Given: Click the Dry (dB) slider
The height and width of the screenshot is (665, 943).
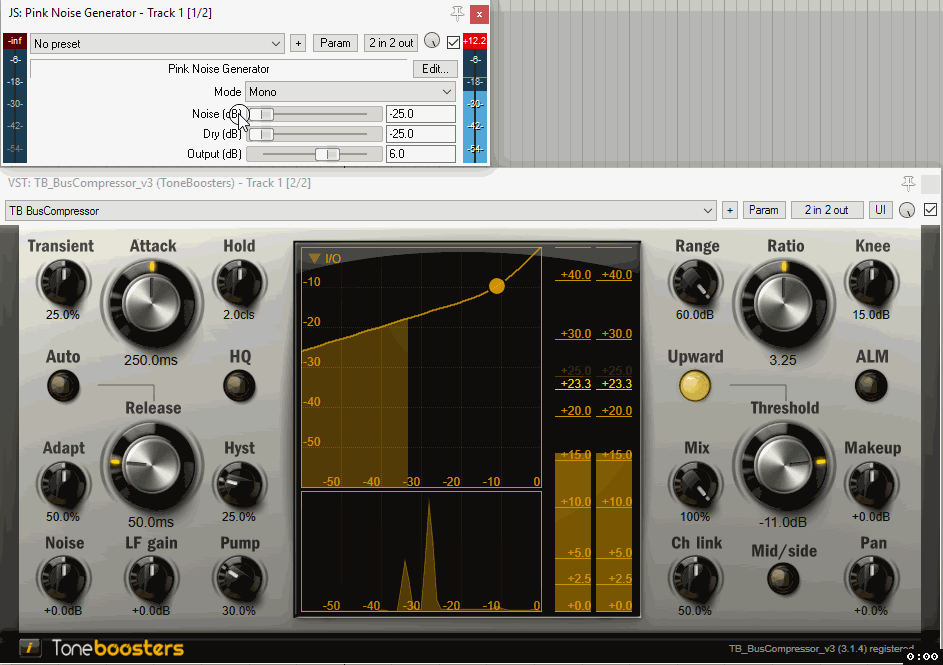Looking at the screenshot, I should tap(314, 133).
